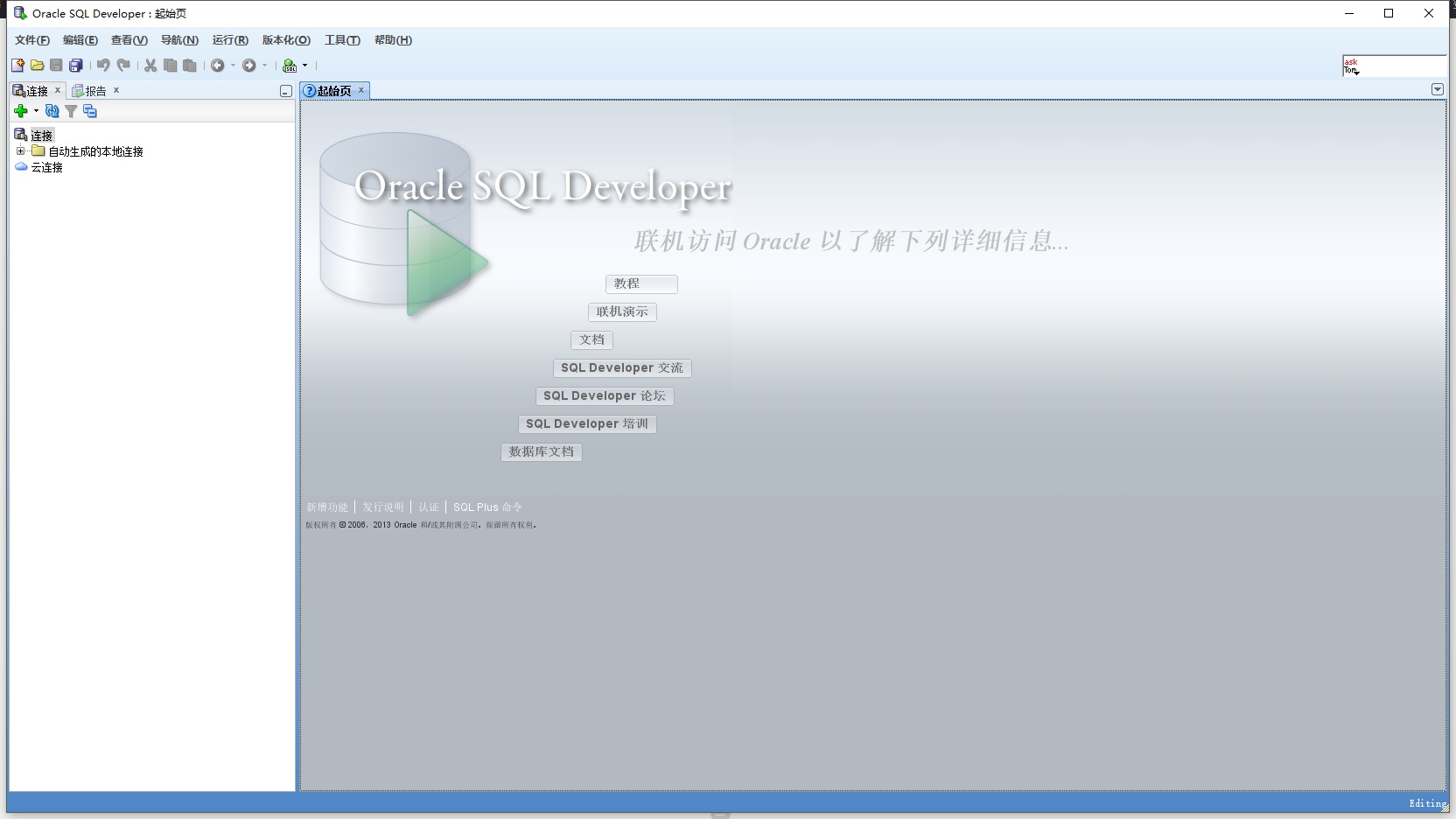Open a file with the Open toolbar icon

[37, 66]
